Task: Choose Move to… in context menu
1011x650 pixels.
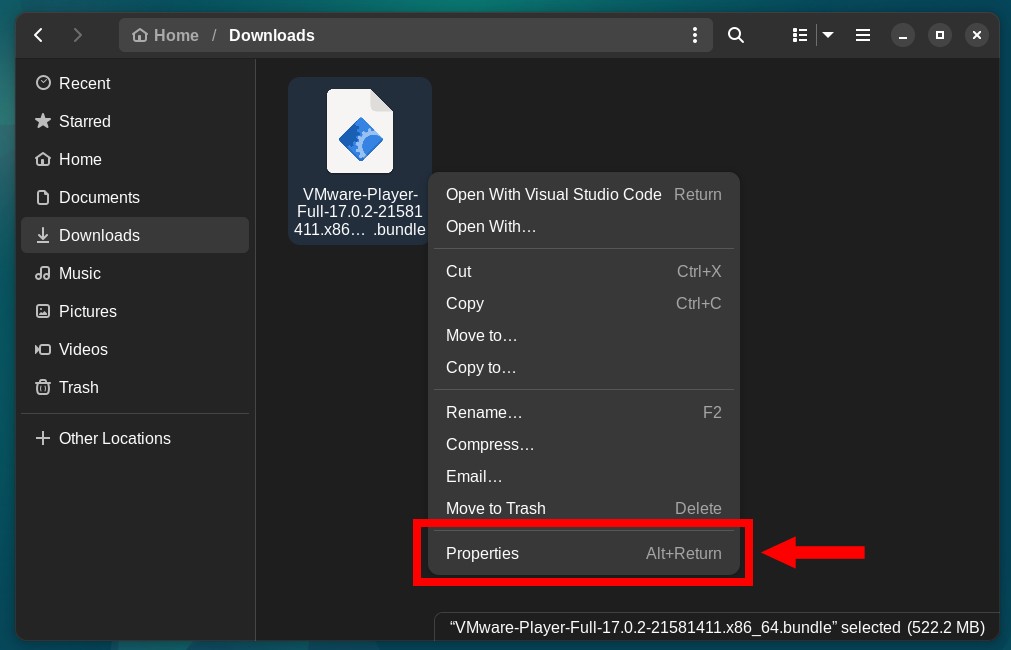Action: (x=584, y=335)
